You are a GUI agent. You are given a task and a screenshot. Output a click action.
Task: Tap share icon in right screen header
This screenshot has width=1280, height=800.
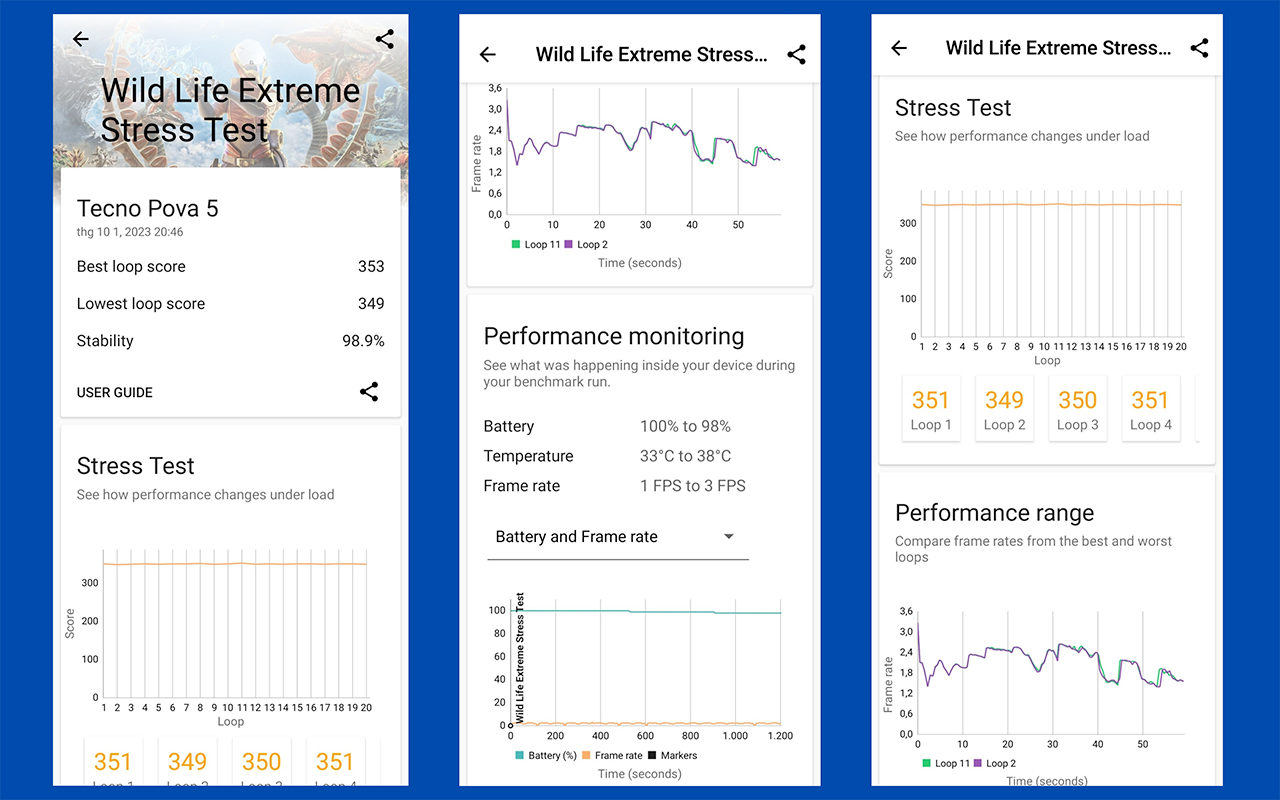pos(1200,48)
